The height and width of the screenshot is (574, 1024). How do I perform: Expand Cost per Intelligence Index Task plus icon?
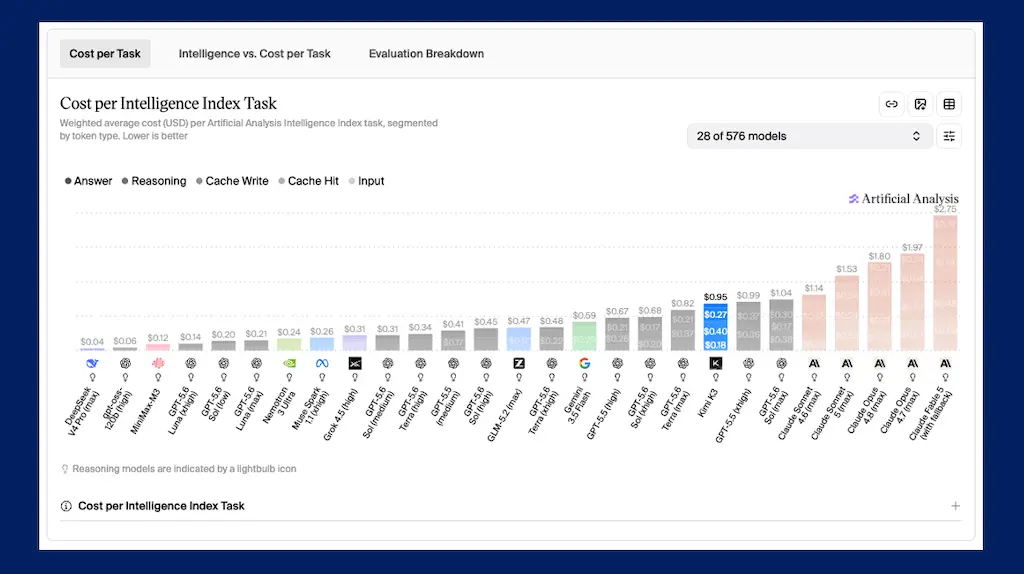(955, 506)
